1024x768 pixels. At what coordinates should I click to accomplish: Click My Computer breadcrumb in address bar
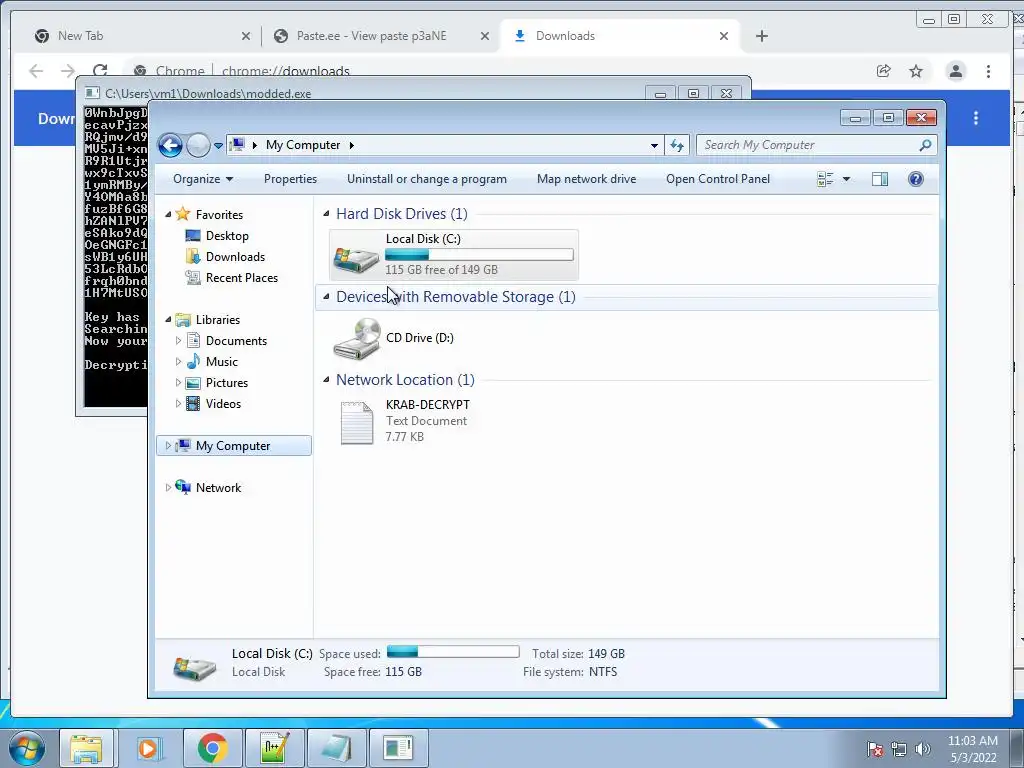[x=302, y=145]
